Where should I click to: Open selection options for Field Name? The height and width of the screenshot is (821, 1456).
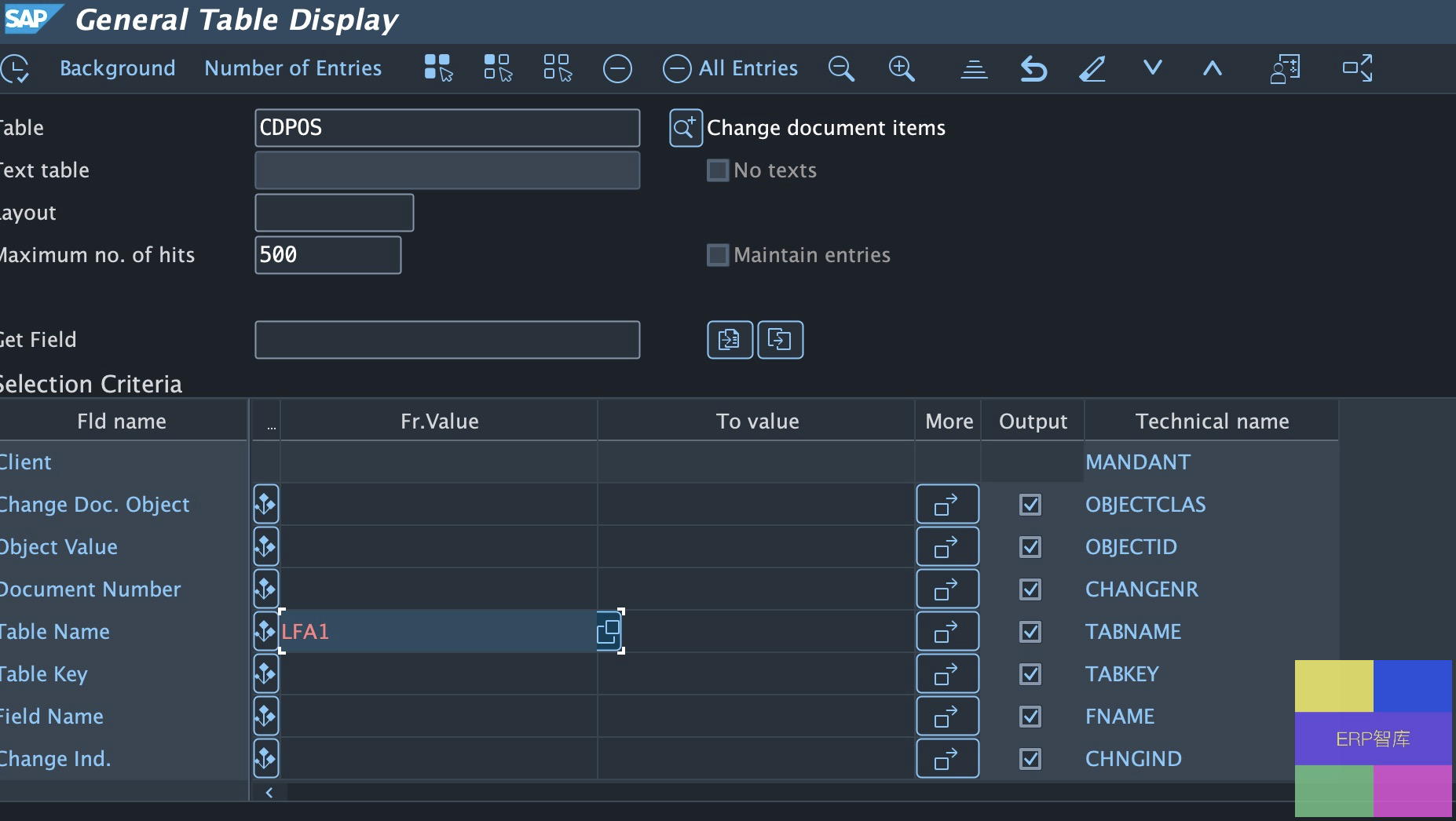tap(266, 716)
